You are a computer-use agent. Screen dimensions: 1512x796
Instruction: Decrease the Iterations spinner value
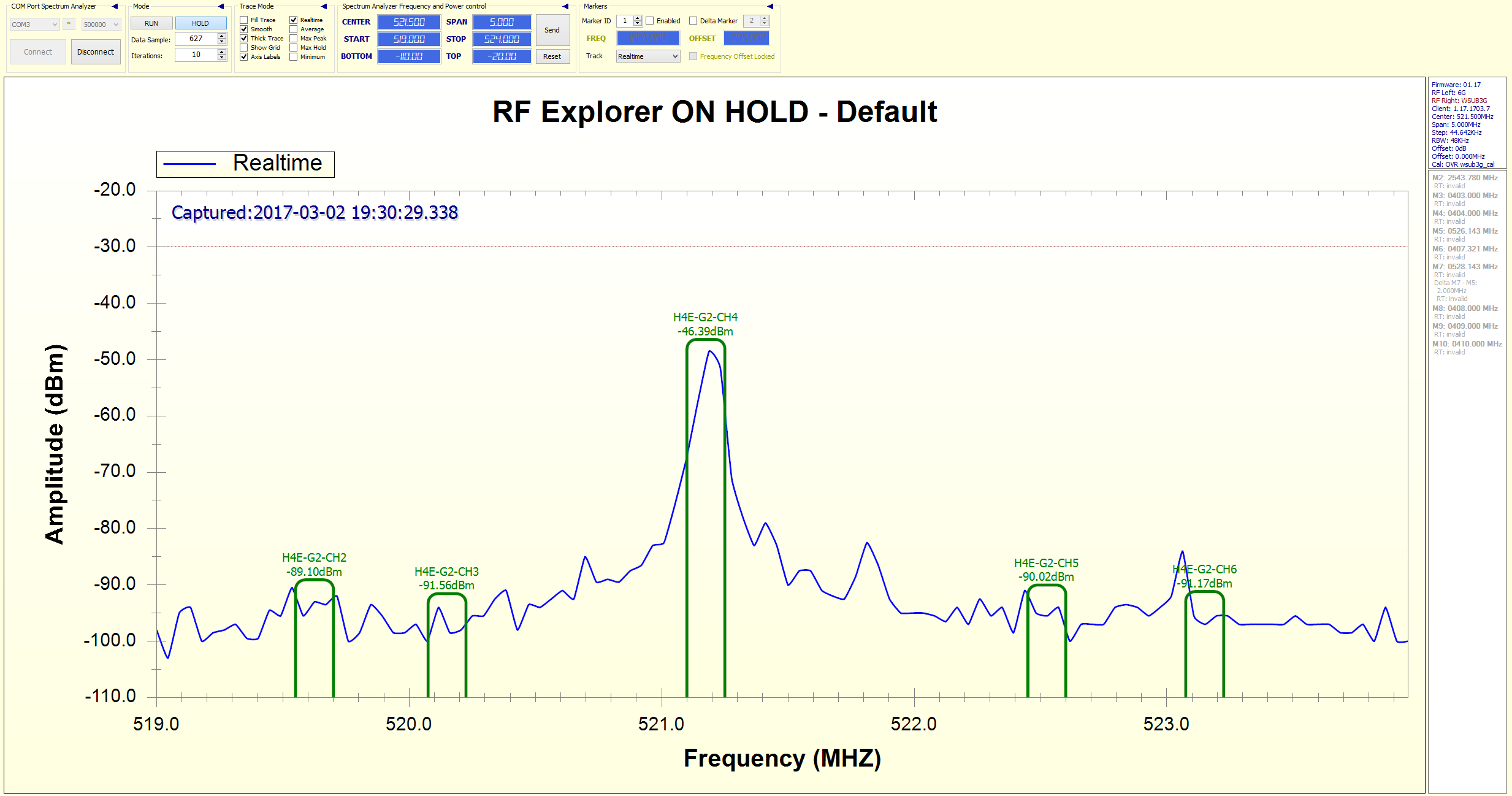[222, 58]
